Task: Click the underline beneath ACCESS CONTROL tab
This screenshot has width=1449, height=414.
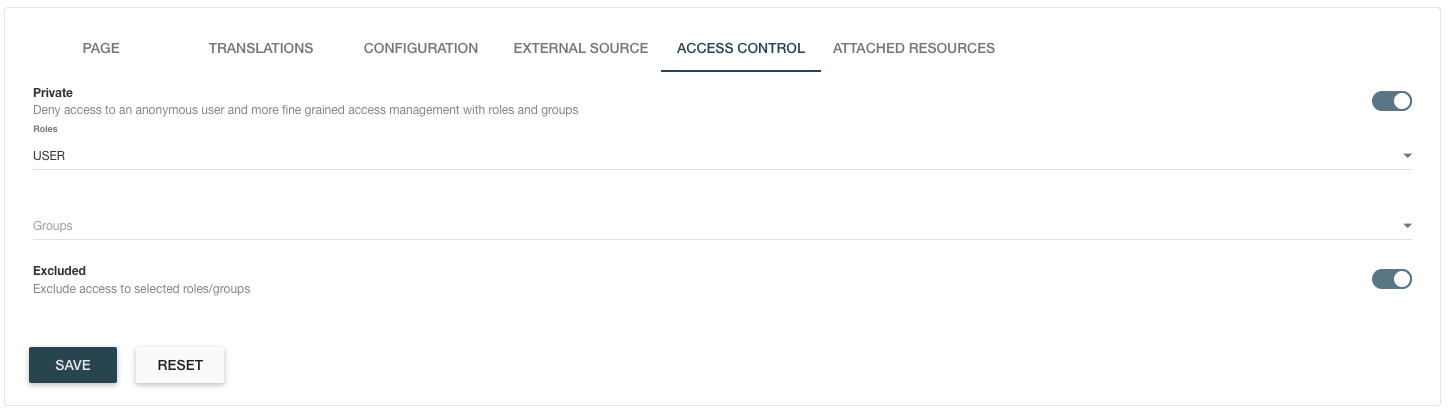Action: pyautogui.click(x=741, y=72)
